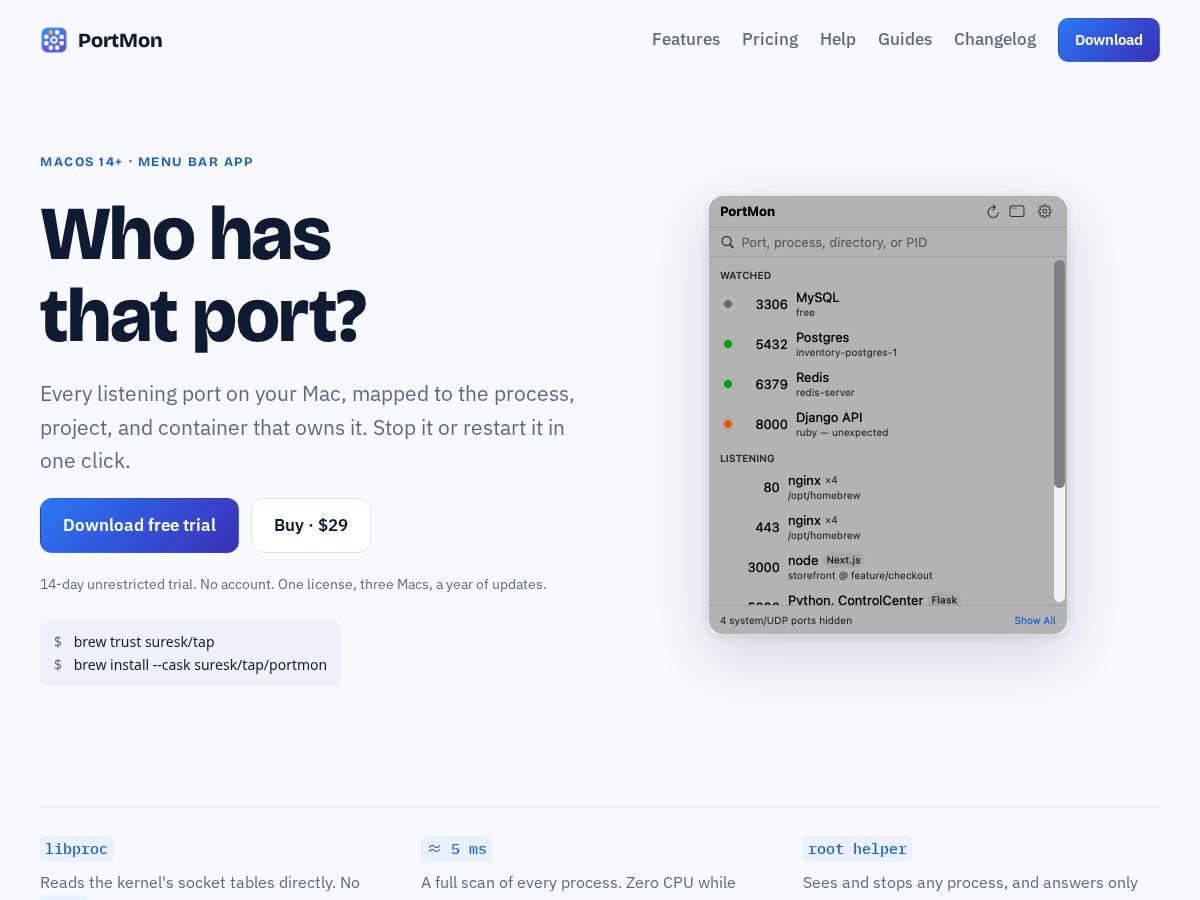Image resolution: width=1200 pixels, height=900 pixels.
Task: Open the Features nav item
Action: click(686, 39)
